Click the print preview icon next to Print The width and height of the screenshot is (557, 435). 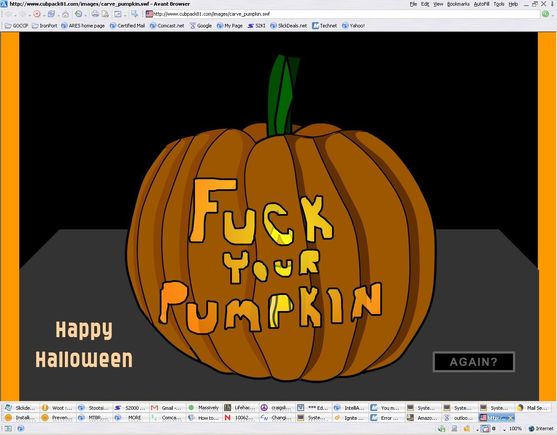(x=105, y=14)
